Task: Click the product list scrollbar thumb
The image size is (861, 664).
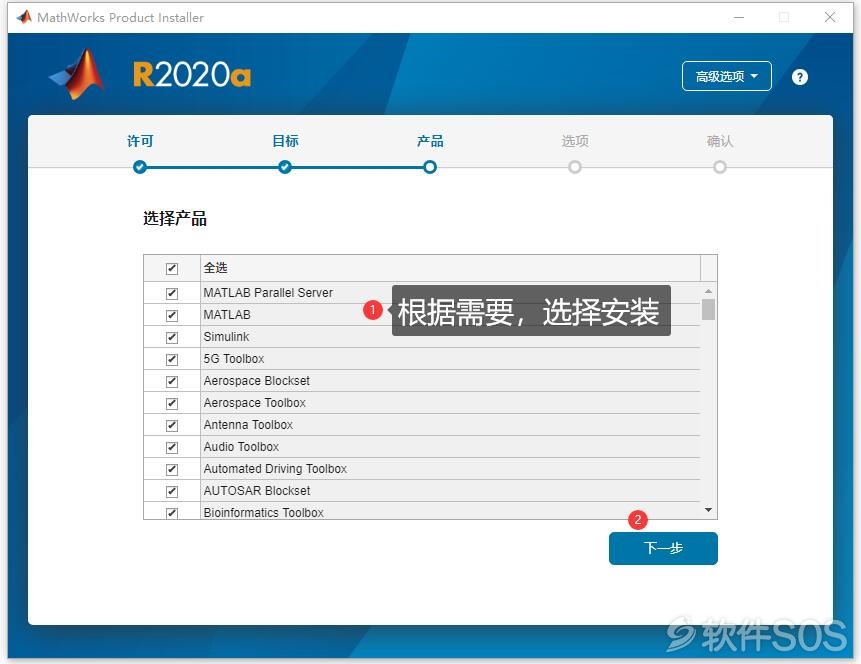Action: coord(708,309)
